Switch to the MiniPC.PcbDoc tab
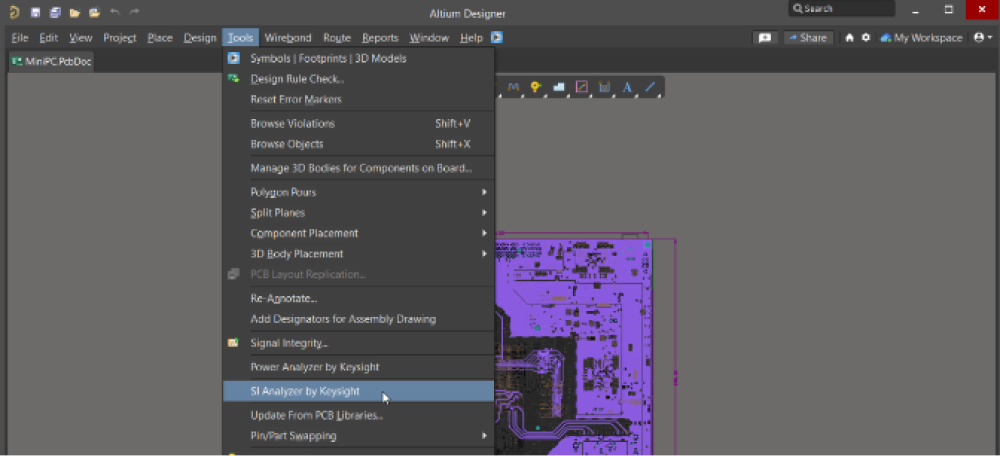The image size is (1000, 456). click(51, 61)
